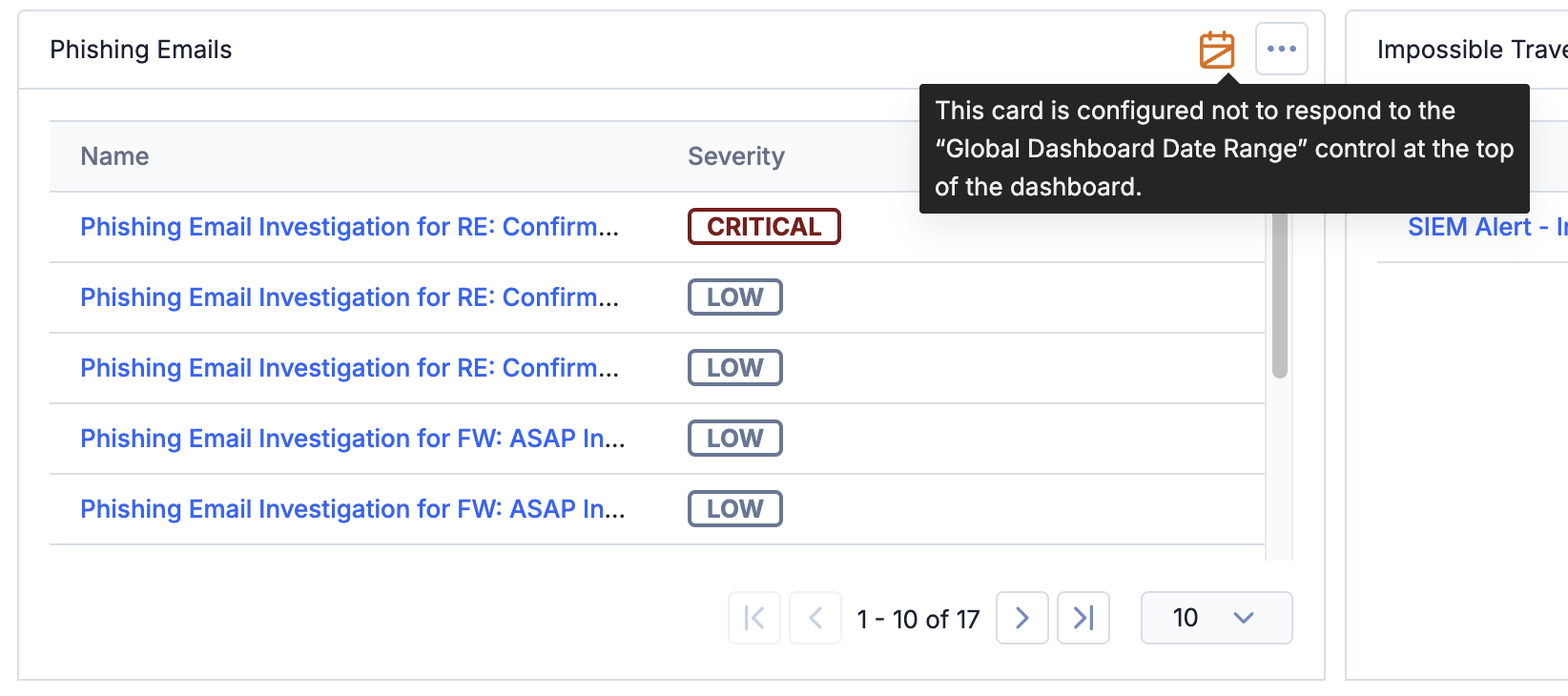Click the previous page arrow

815,618
